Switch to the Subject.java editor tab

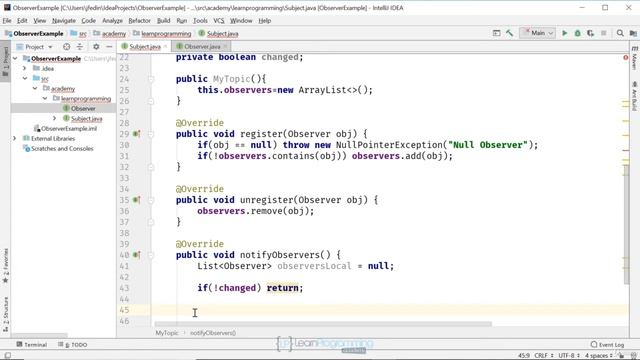pyautogui.click(x=144, y=47)
